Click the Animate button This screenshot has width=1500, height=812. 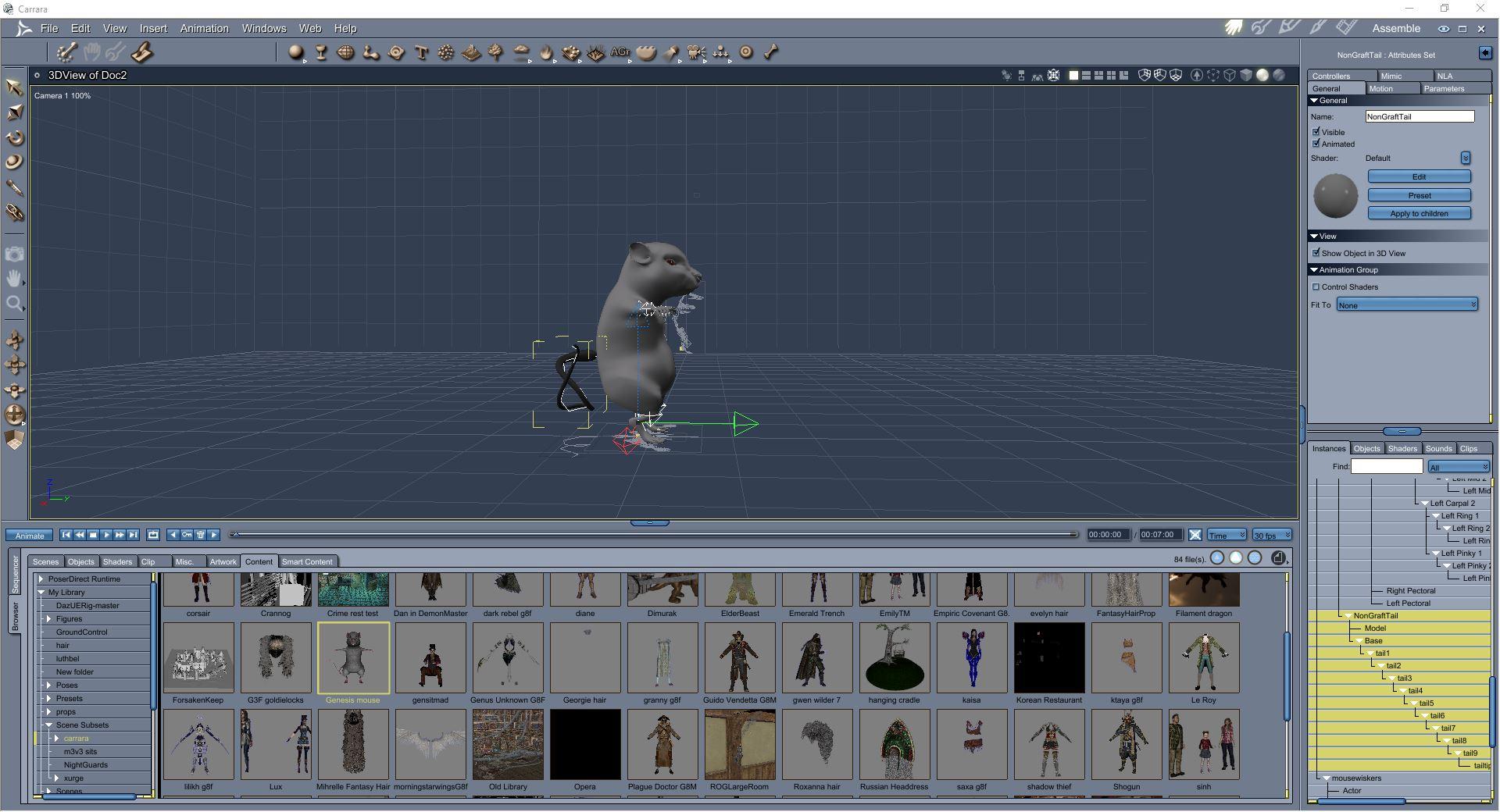30,536
